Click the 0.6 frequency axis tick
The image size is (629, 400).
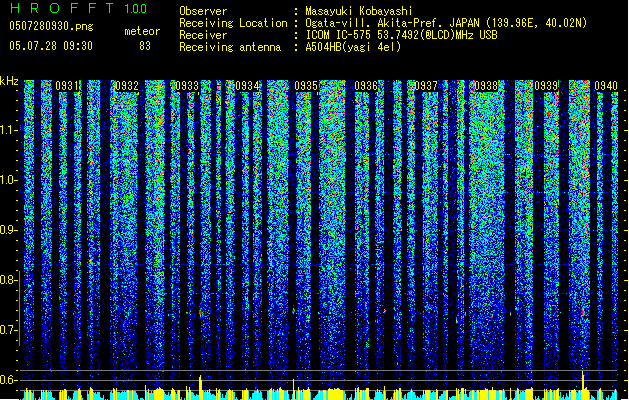9,380
